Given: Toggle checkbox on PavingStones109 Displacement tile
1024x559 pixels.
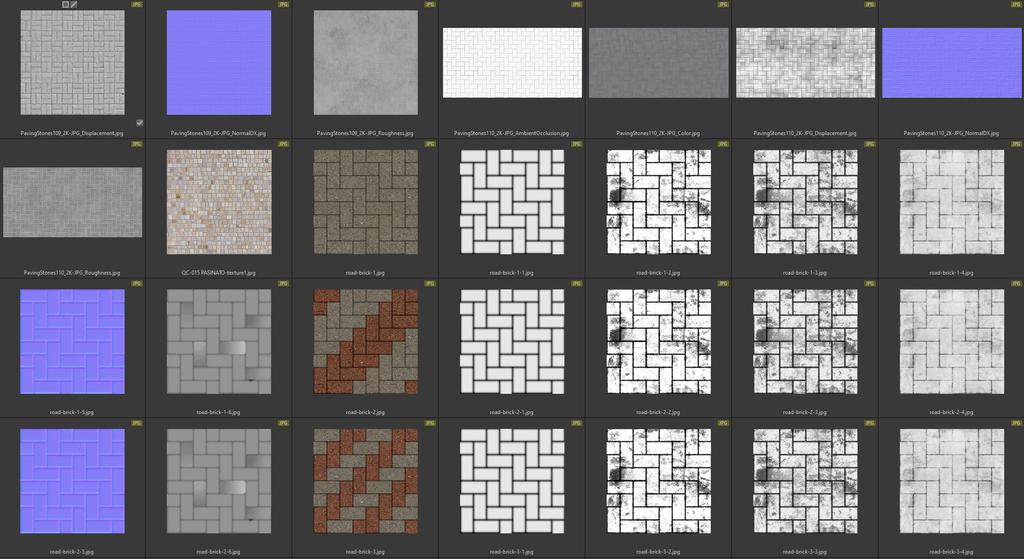Looking at the screenshot, I should (139, 123).
